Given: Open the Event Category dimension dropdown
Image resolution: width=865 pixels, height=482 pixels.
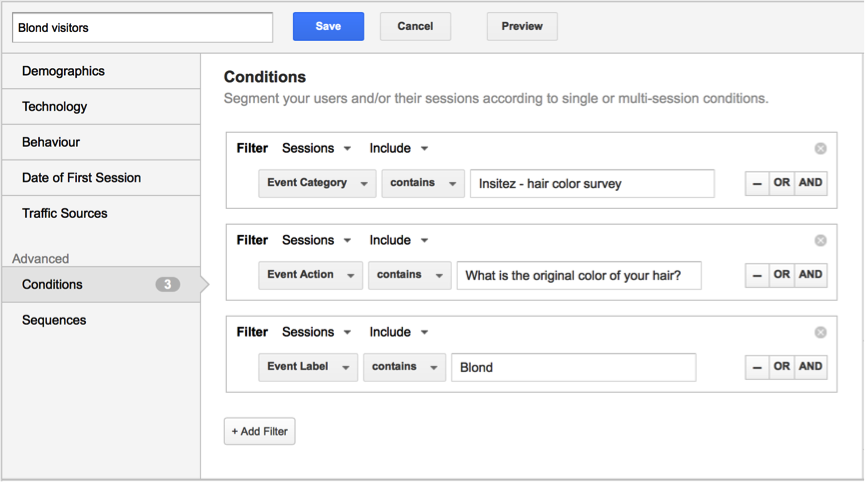Looking at the screenshot, I should [317, 183].
